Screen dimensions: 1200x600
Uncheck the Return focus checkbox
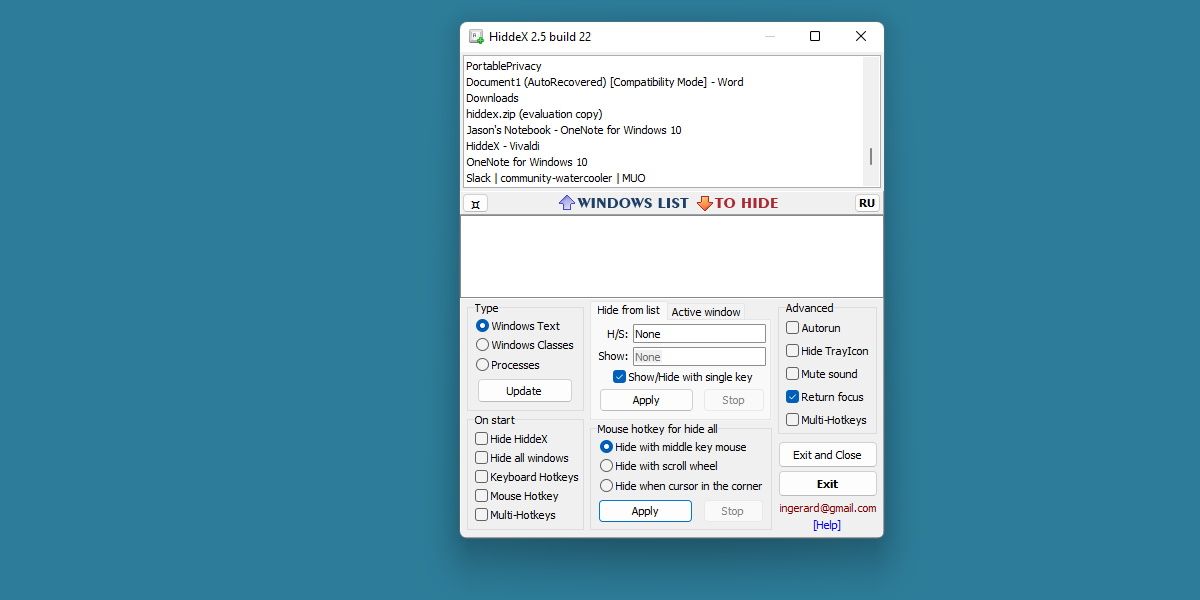point(793,397)
